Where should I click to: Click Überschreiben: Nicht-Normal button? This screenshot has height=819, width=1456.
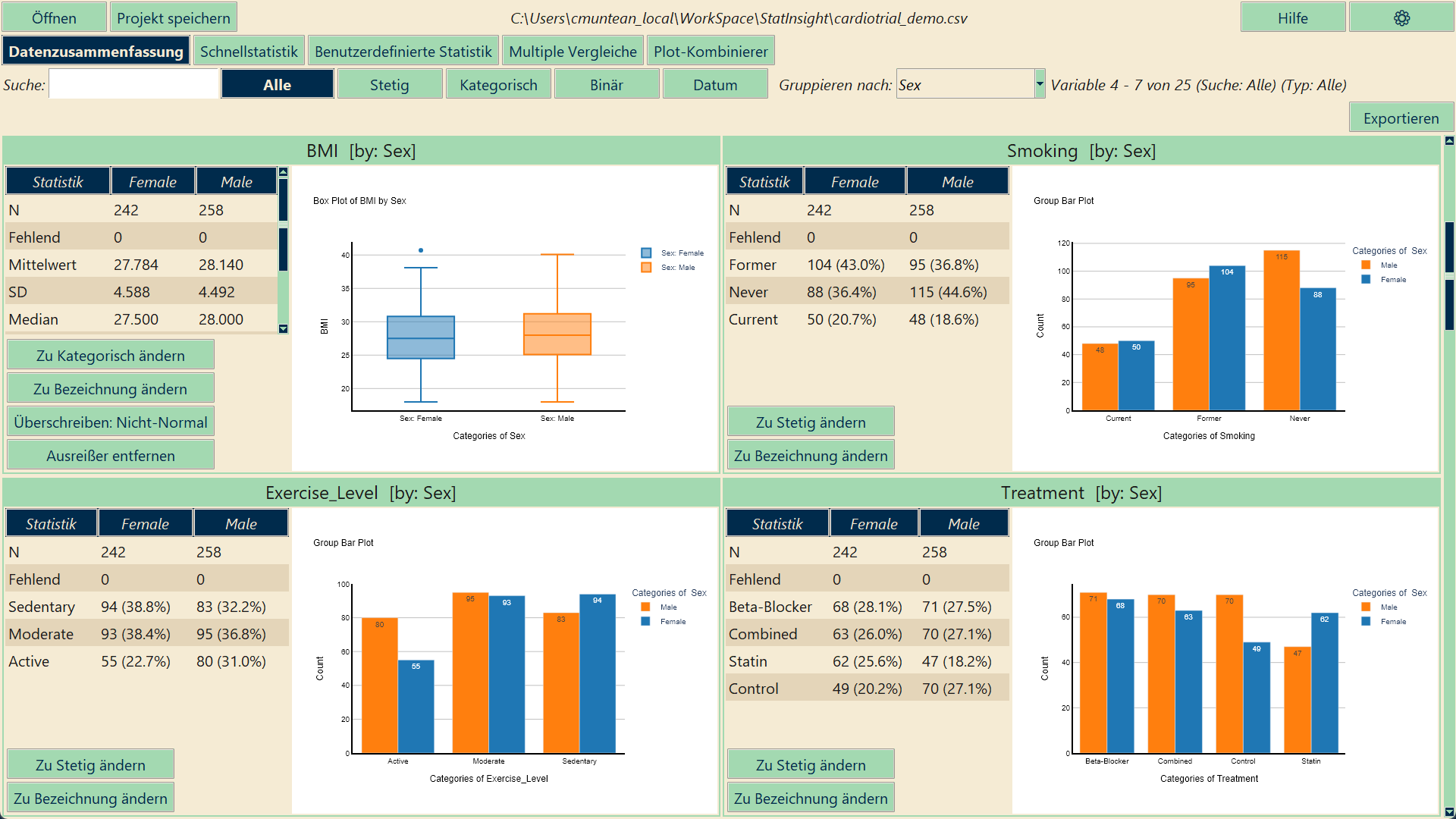click(111, 422)
